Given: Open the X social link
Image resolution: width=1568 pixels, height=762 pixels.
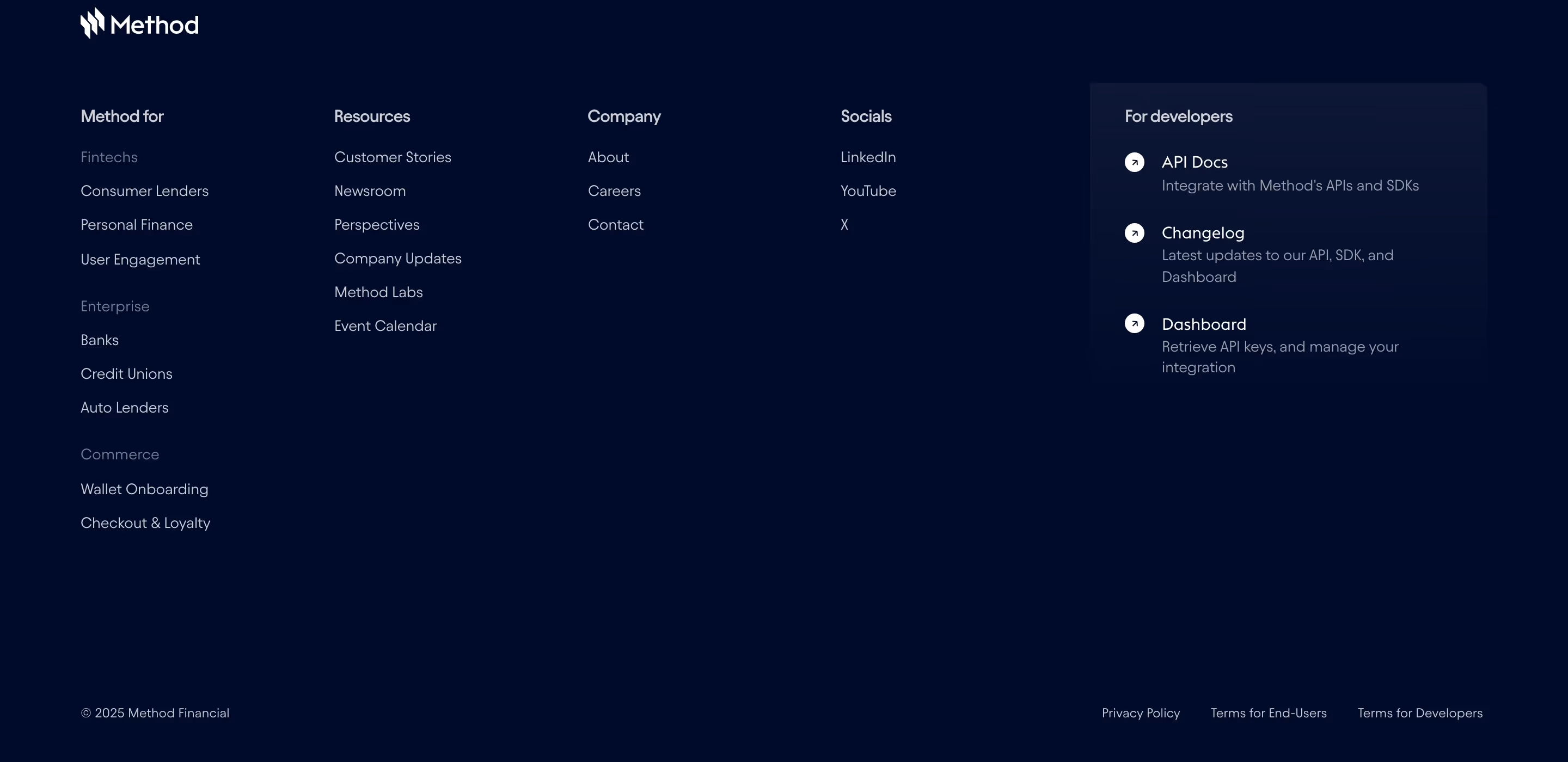Looking at the screenshot, I should pyautogui.click(x=844, y=225).
